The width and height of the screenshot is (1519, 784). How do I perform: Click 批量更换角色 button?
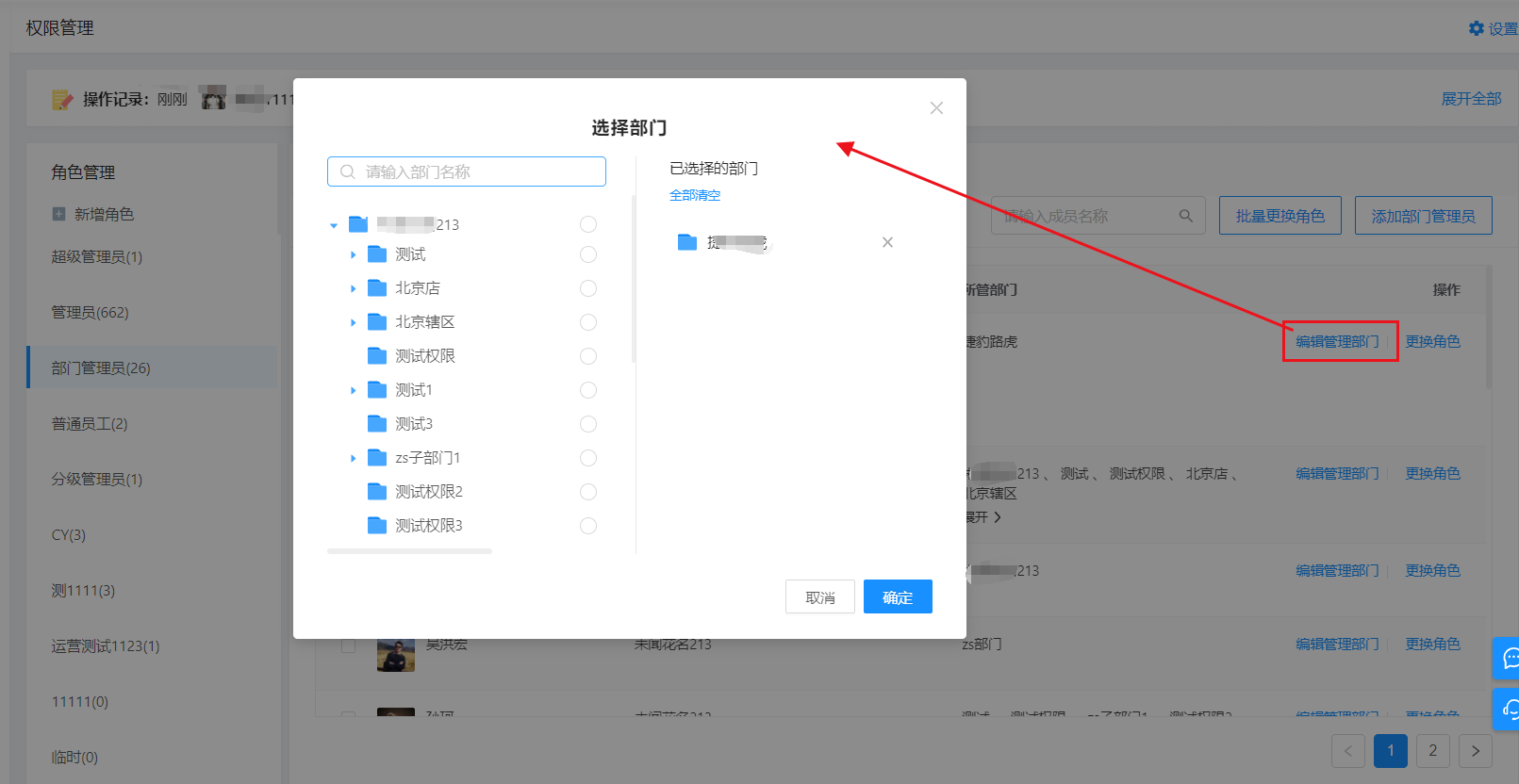click(x=1280, y=216)
